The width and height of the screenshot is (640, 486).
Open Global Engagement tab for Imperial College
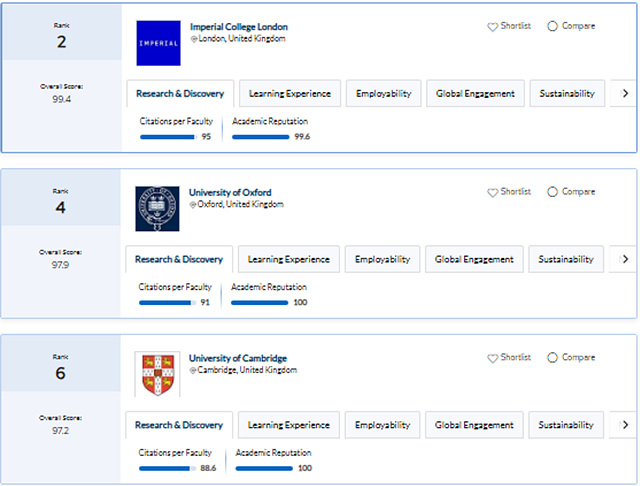(475, 93)
